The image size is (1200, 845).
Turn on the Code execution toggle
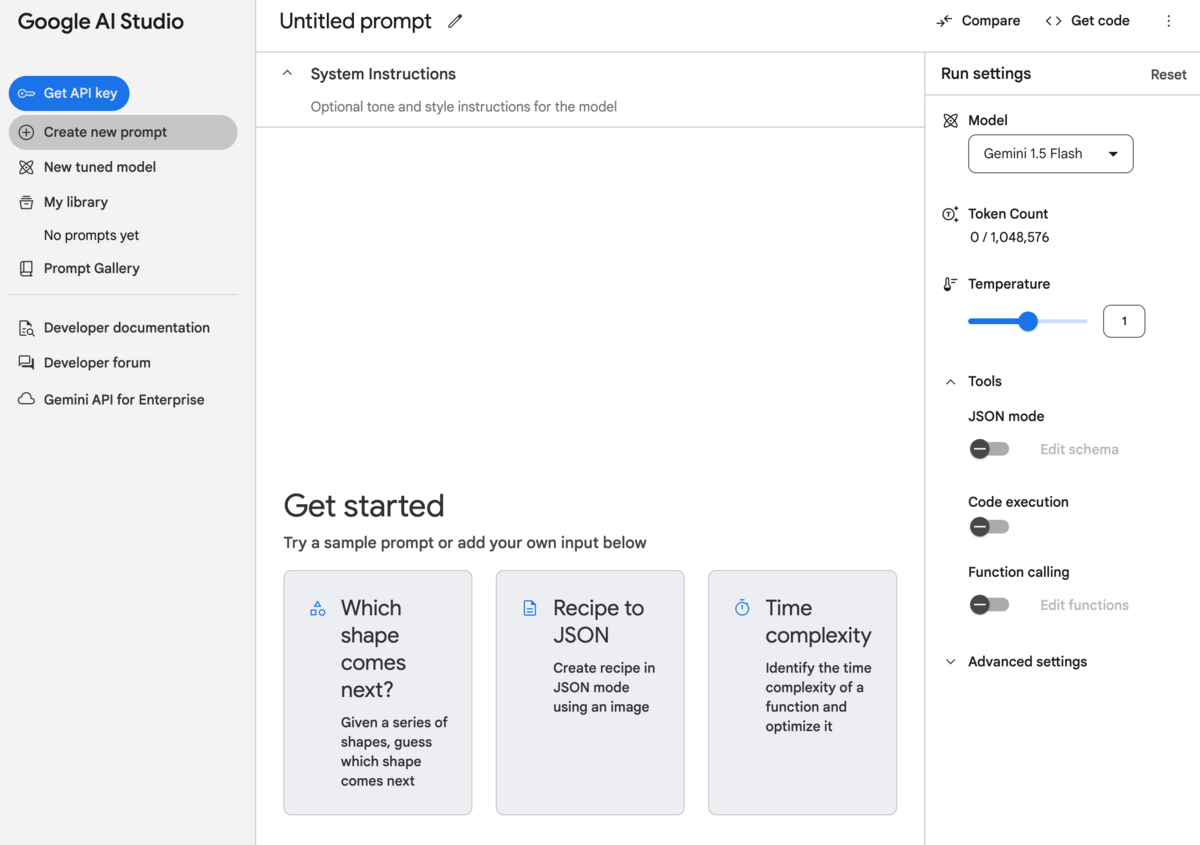click(x=989, y=527)
